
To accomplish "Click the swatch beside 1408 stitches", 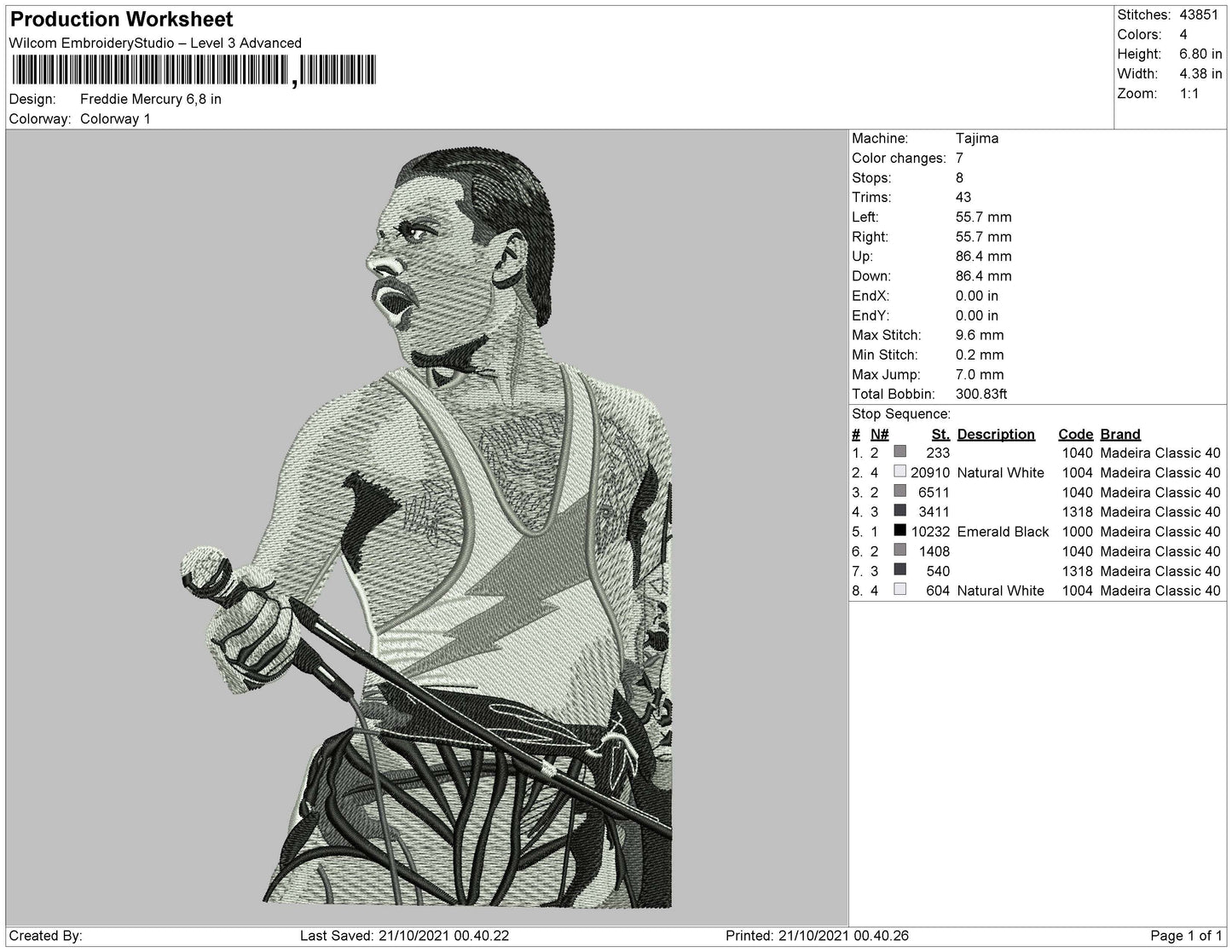I will pos(899,550).
